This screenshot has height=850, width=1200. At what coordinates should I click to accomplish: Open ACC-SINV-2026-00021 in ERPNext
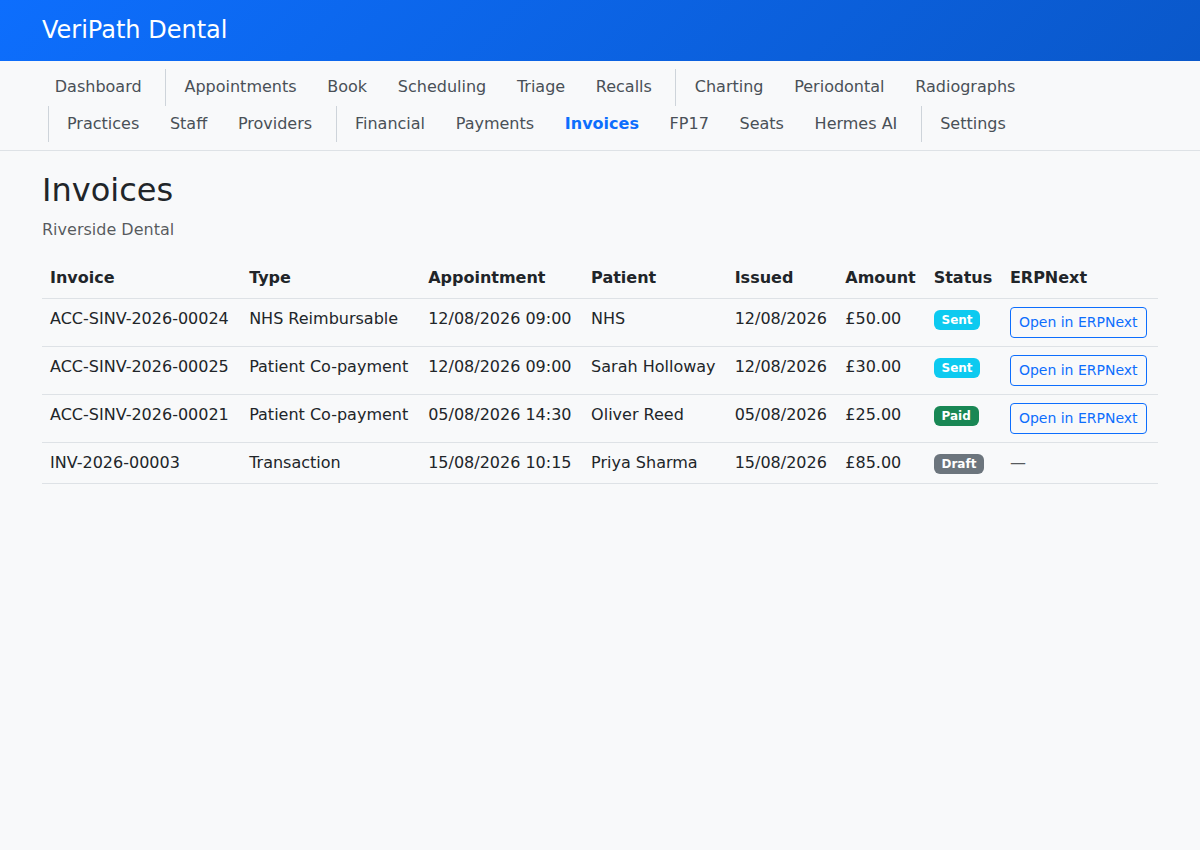[x=1078, y=418]
